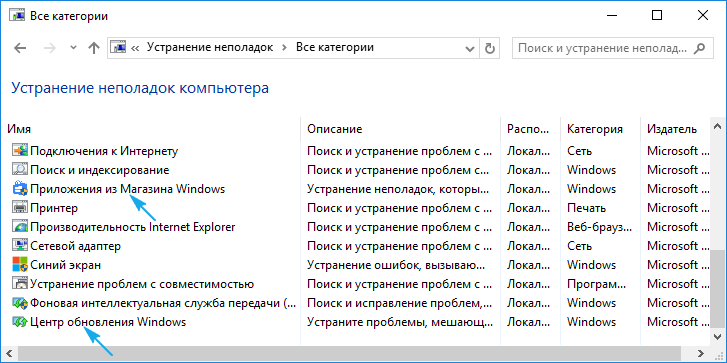727x363 pixels.
Task: Open 'Приложения из Магазина Windows' troubleshooter
Action: [128, 189]
